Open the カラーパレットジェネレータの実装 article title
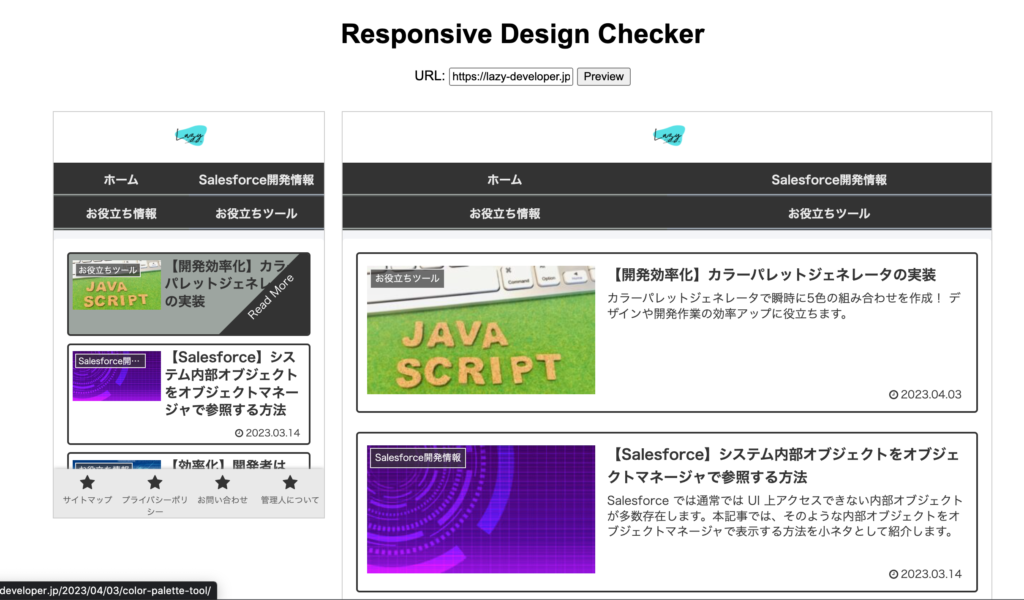The image size is (1024, 600). [x=777, y=277]
